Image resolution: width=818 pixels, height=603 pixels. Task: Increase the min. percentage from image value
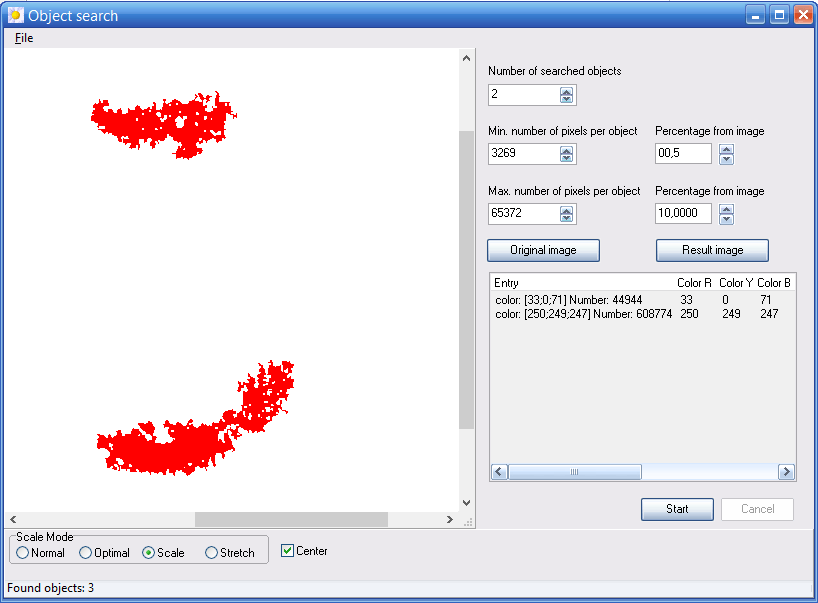(726, 150)
